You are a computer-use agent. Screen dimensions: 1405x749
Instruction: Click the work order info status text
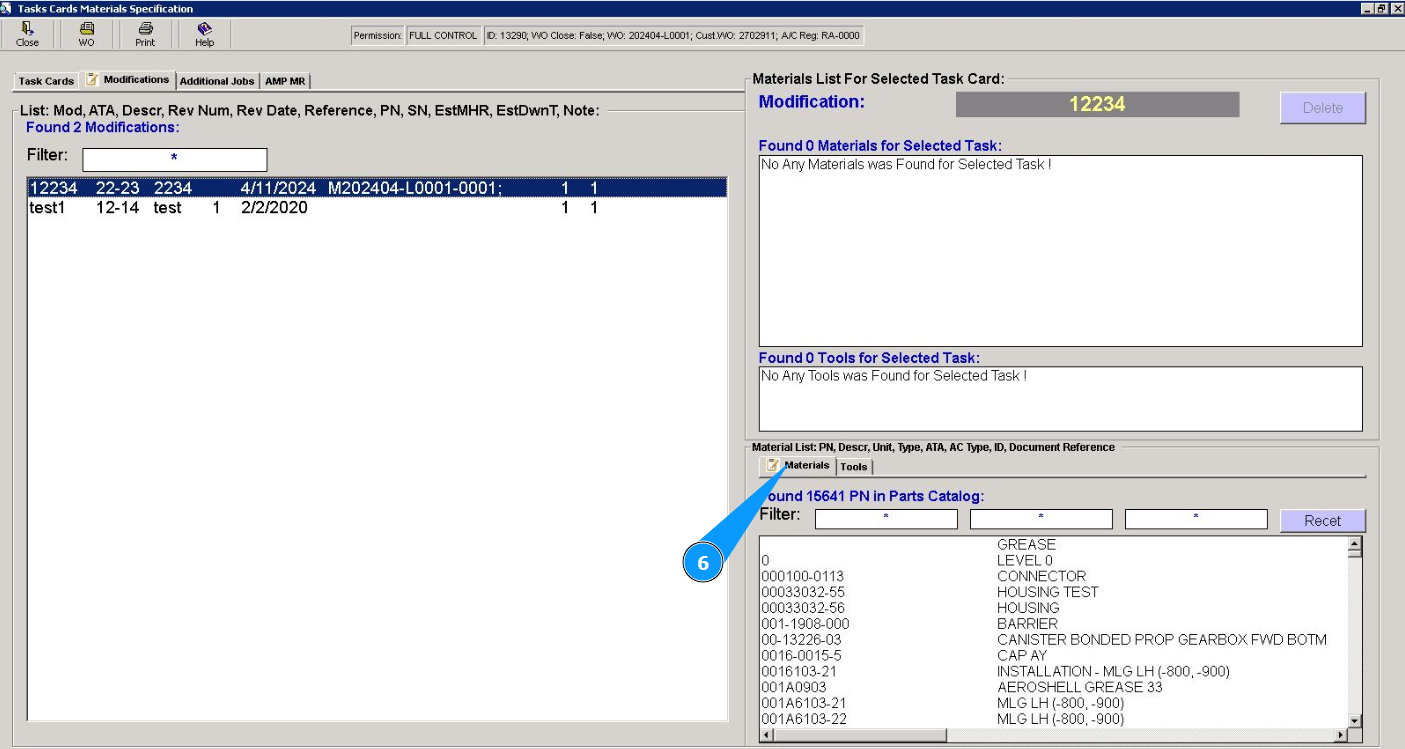[x=673, y=36]
